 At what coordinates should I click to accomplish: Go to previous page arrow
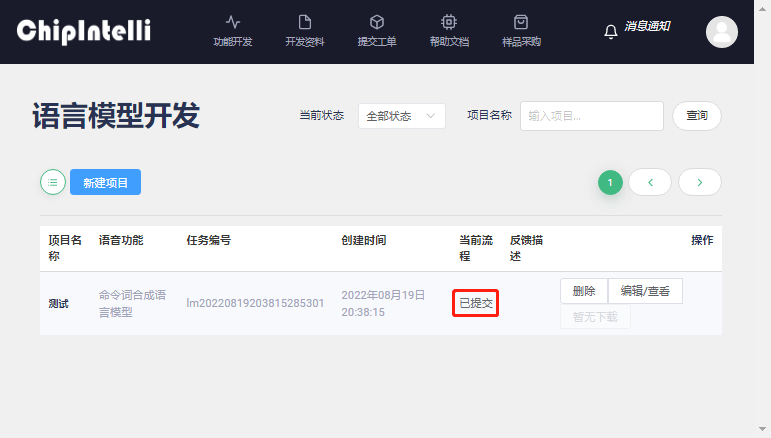[650, 182]
